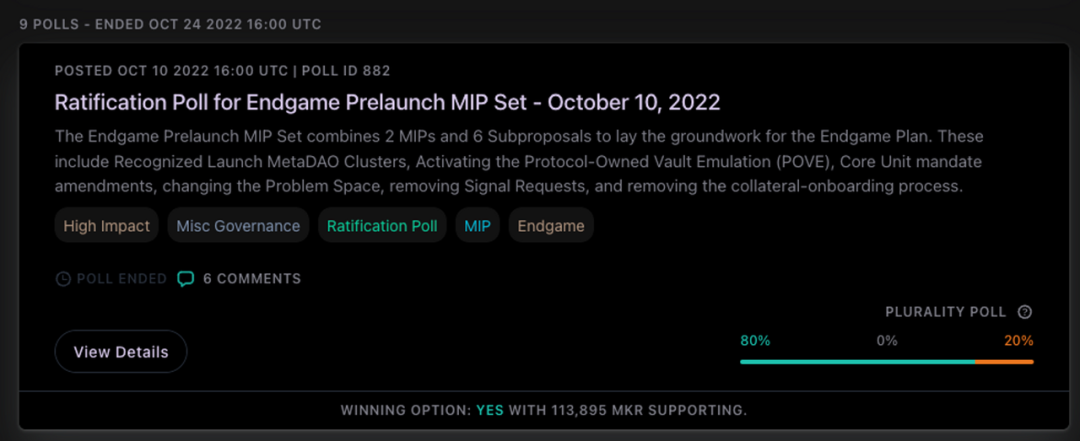The image size is (1080, 441).
Task: Click the Plurality Poll label
Action: tap(945, 312)
